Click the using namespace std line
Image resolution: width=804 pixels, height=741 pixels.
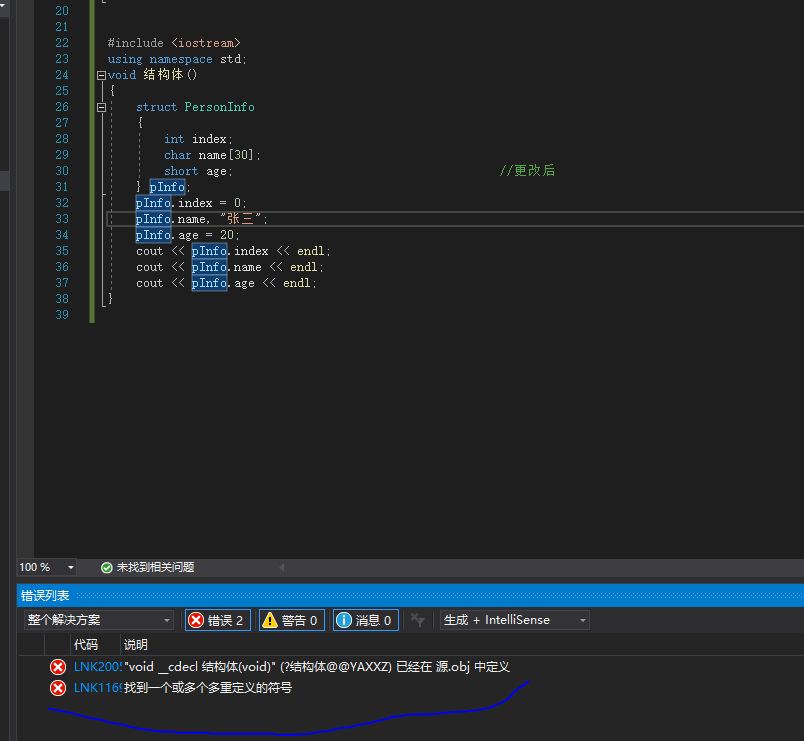(x=177, y=59)
